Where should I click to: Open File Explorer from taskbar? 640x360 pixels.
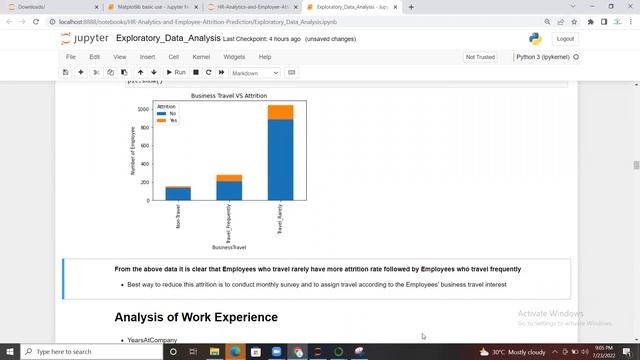pyautogui.click(x=214, y=351)
